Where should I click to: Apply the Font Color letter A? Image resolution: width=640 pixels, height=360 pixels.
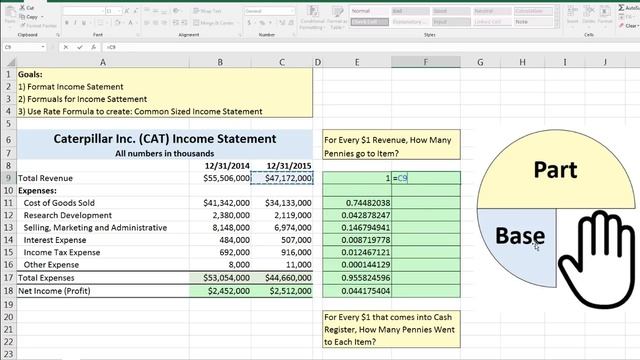click(131, 23)
